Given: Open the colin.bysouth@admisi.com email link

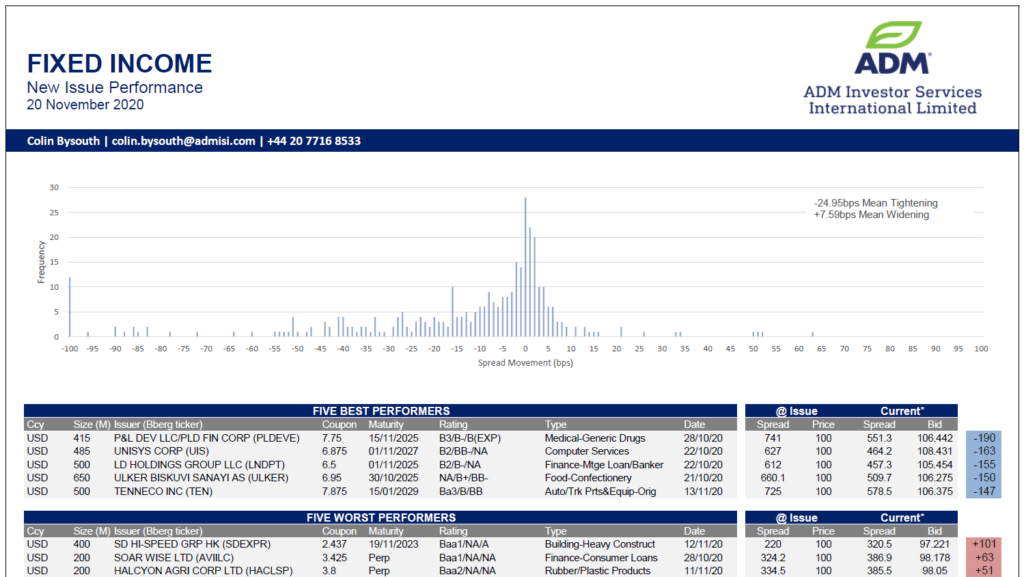Looking at the screenshot, I should coord(184,141).
